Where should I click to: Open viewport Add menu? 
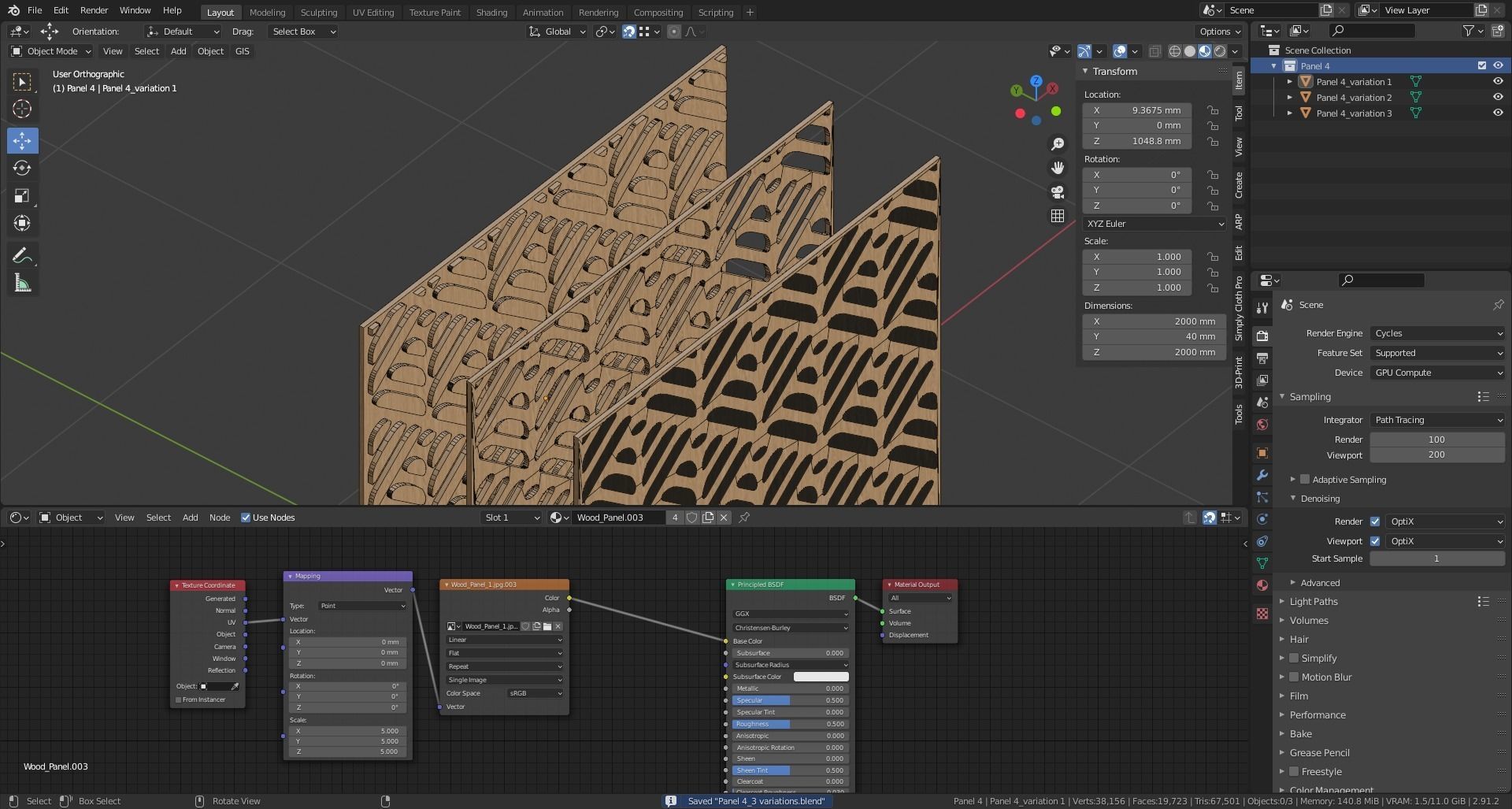[x=179, y=51]
